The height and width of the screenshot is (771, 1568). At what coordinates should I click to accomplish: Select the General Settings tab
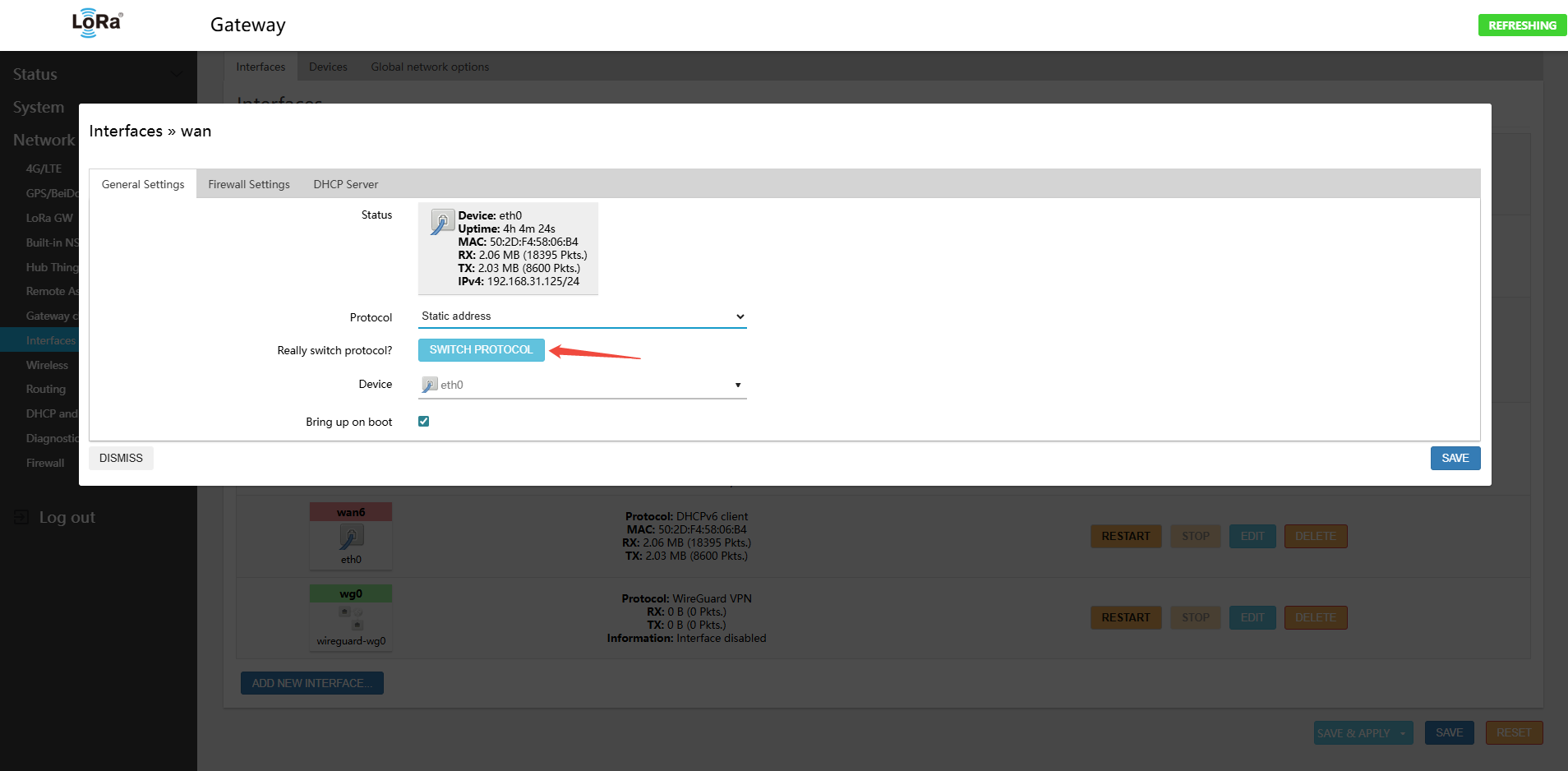pyautogui.click(x=143, y=184)
